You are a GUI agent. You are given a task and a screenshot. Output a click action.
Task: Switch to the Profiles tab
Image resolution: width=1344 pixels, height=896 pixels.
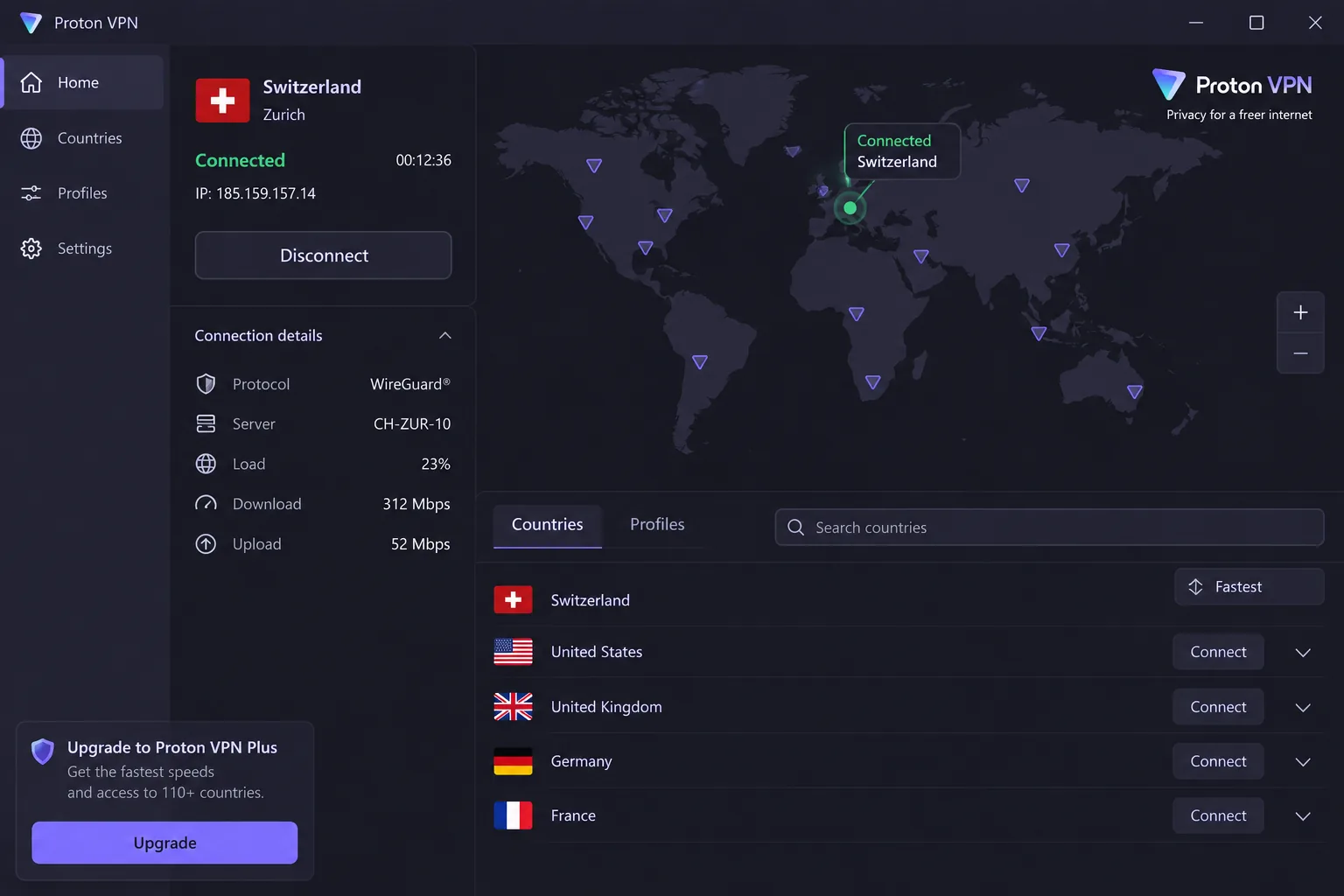(x=657, y=525)
